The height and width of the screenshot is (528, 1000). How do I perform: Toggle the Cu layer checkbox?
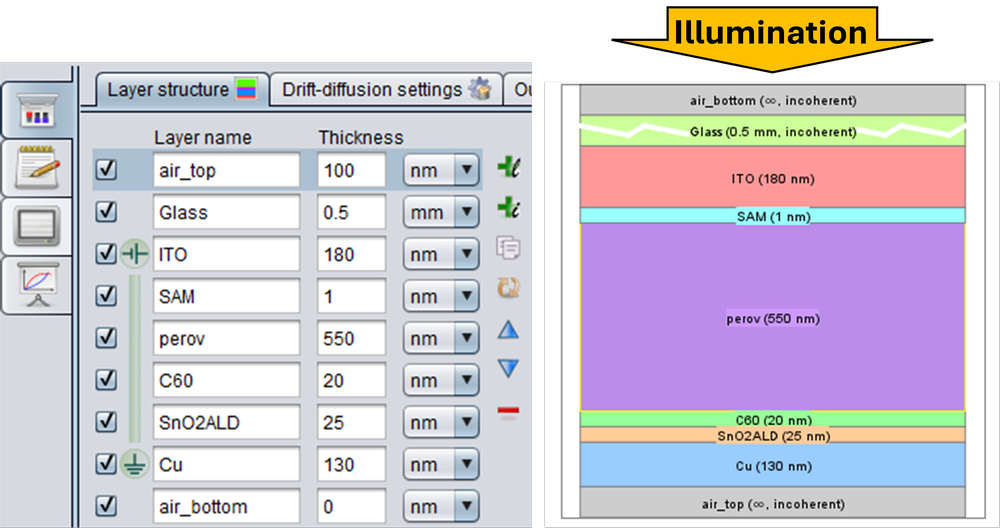106,464
